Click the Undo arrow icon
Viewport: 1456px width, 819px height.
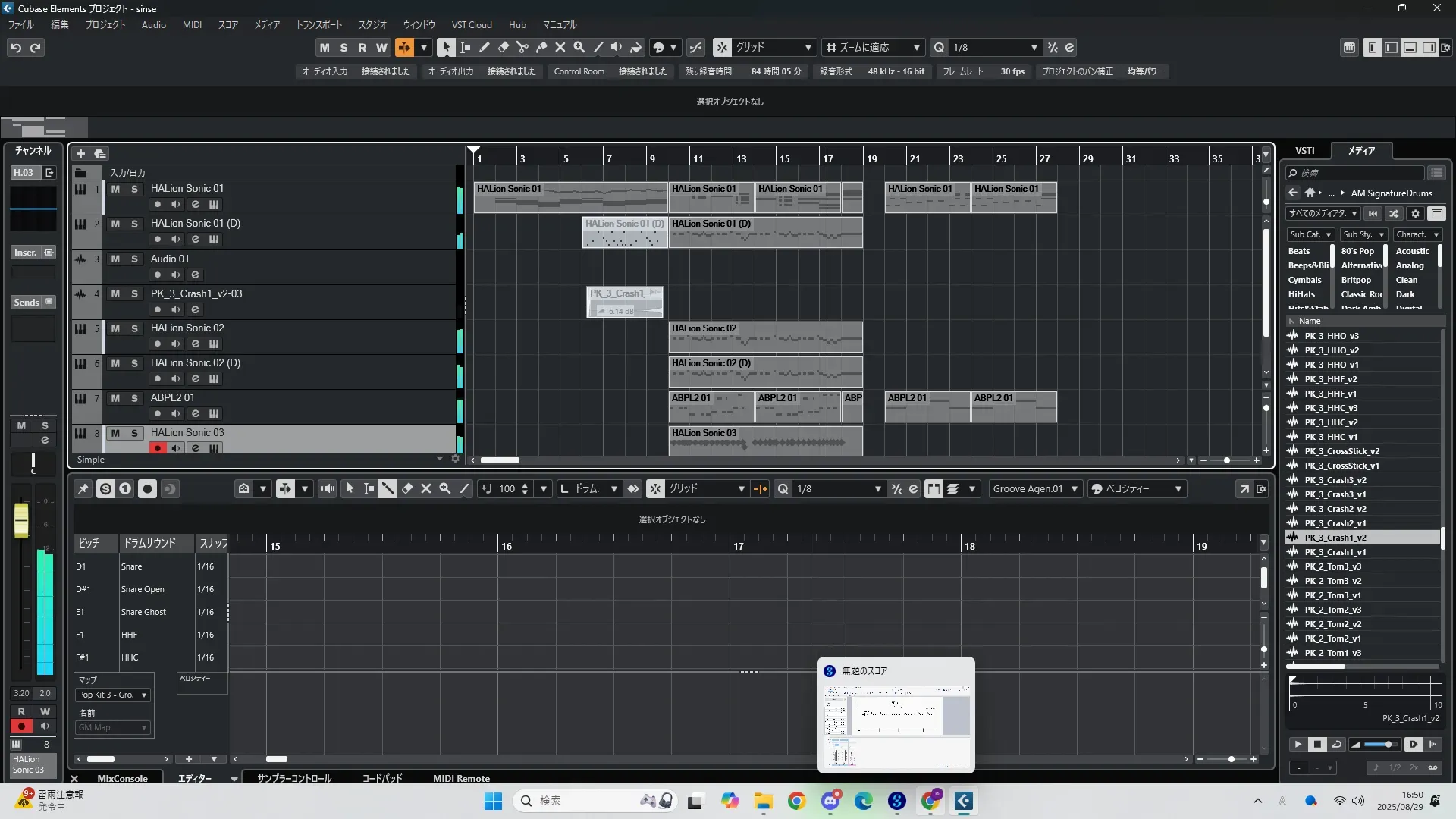point(15,48)
